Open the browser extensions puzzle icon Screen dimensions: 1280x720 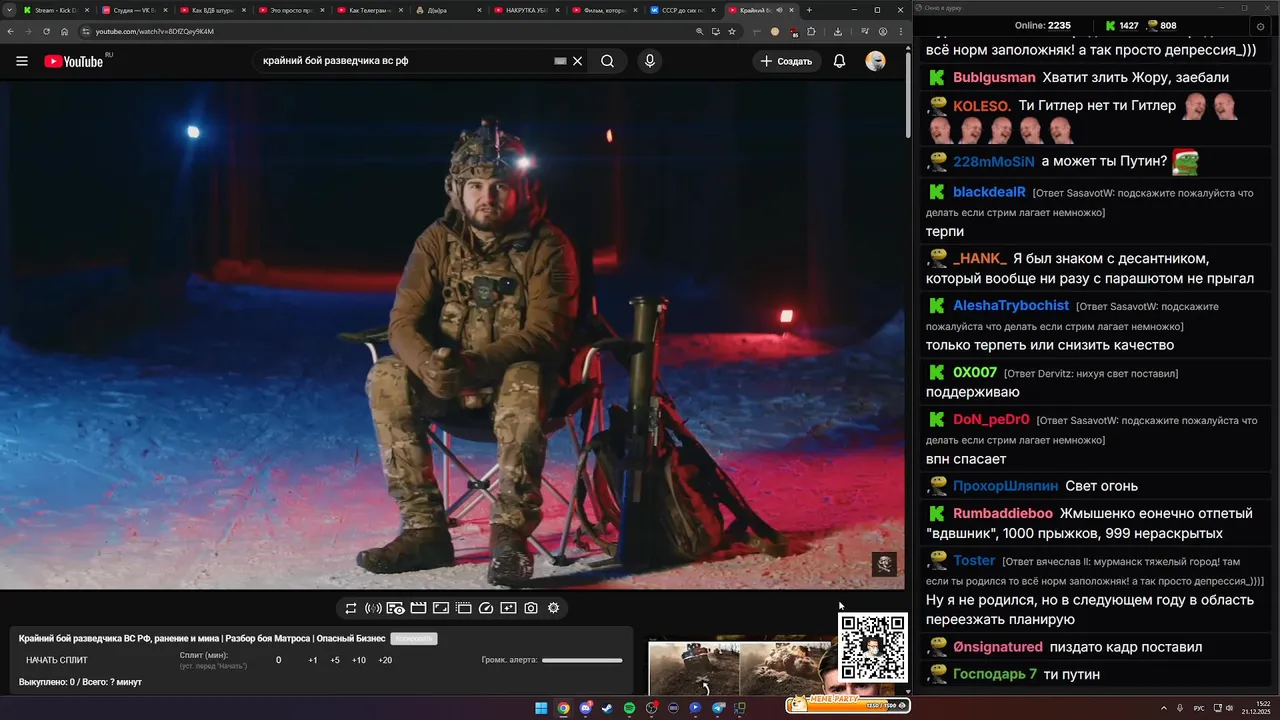point(811,31)
